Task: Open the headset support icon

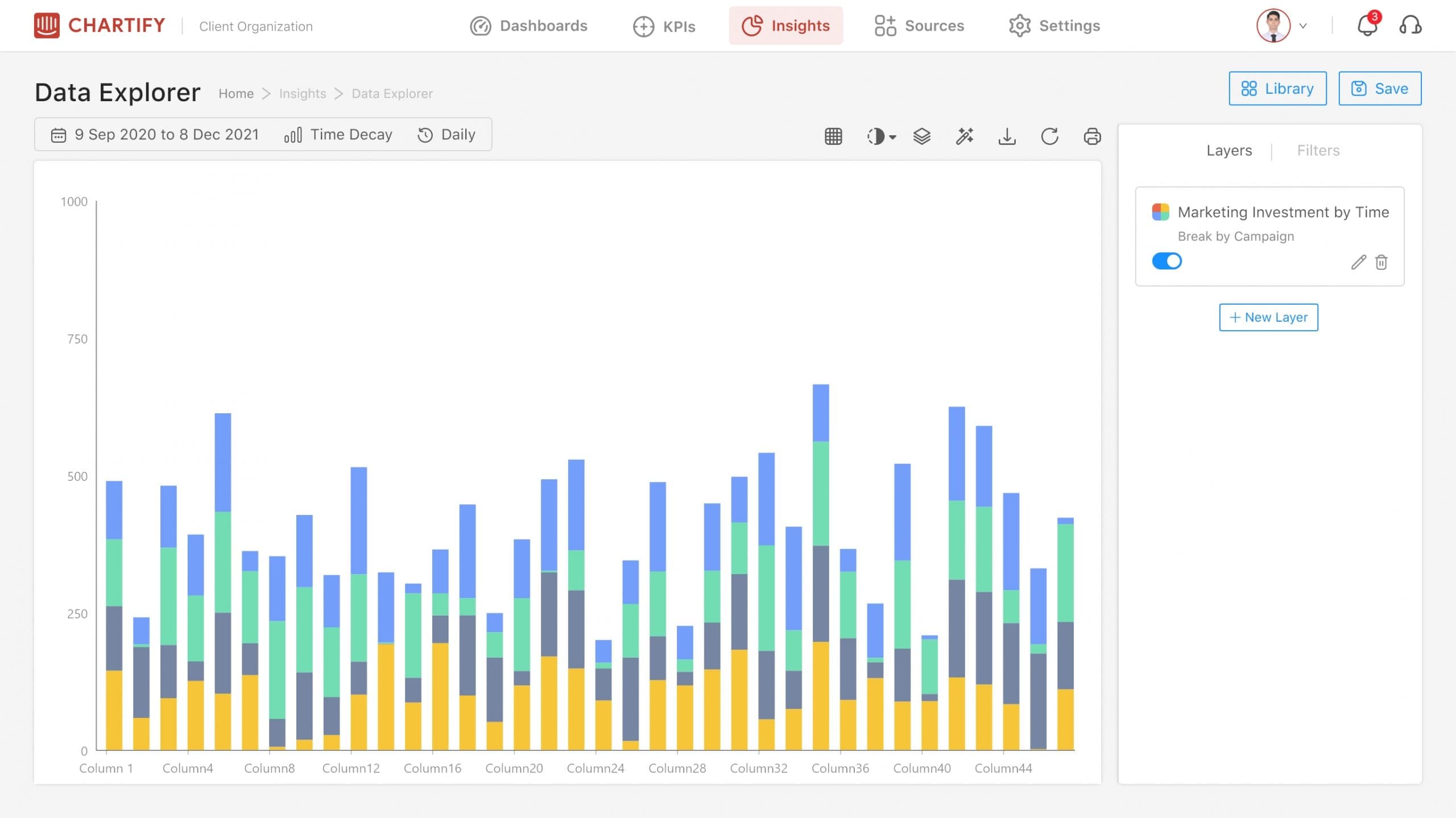Action: [x=1410, y=26]
